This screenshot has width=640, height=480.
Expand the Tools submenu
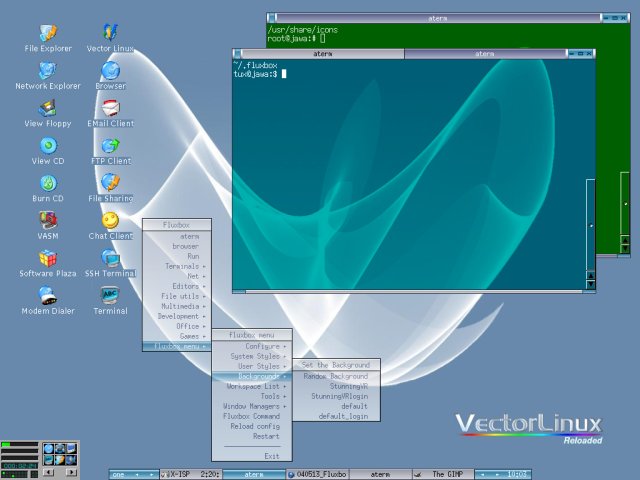click(x=252, y=396)
